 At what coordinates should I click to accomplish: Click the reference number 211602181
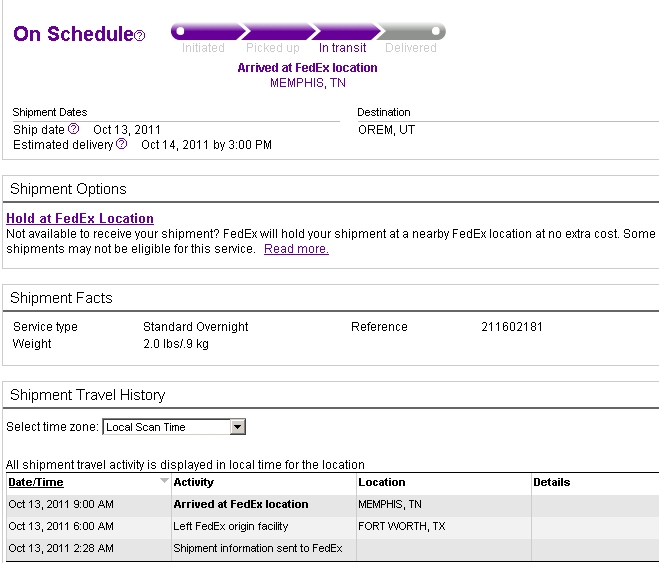click(x=512, y=327)
